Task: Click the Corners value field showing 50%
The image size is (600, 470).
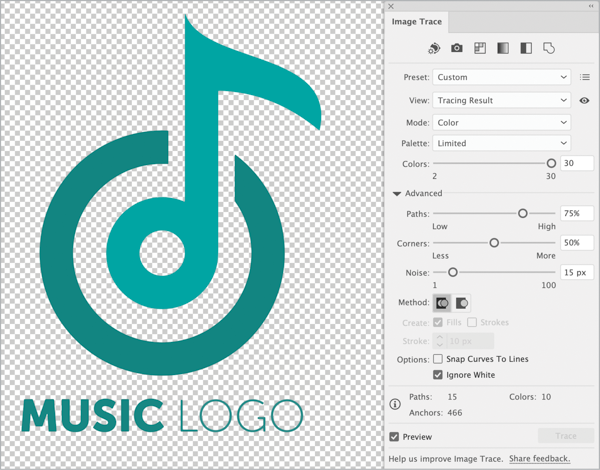Action: (x=577, y=243)
